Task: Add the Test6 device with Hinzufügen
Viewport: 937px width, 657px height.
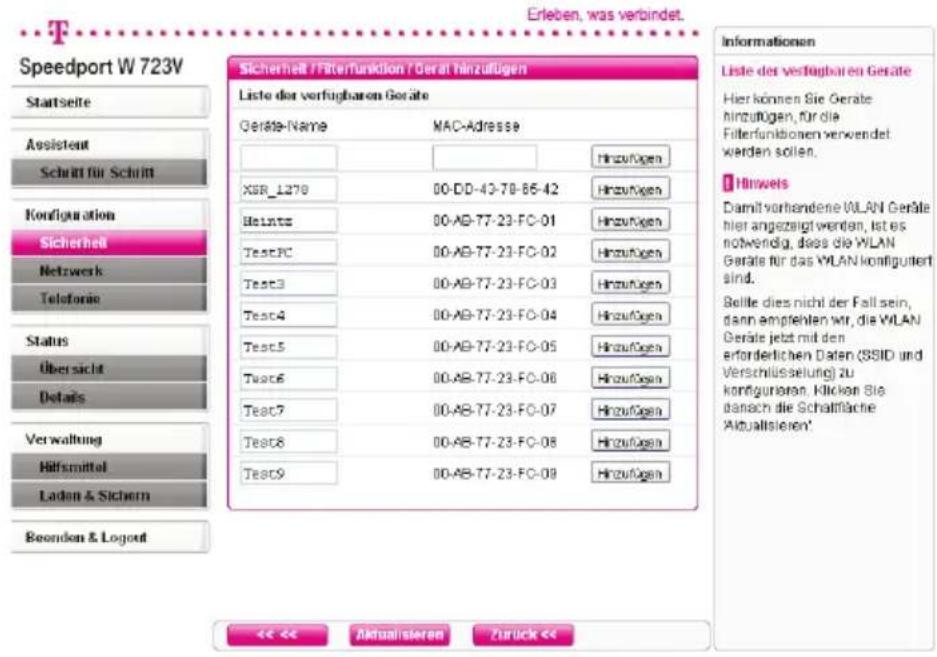Action: (x=630, y=378)
